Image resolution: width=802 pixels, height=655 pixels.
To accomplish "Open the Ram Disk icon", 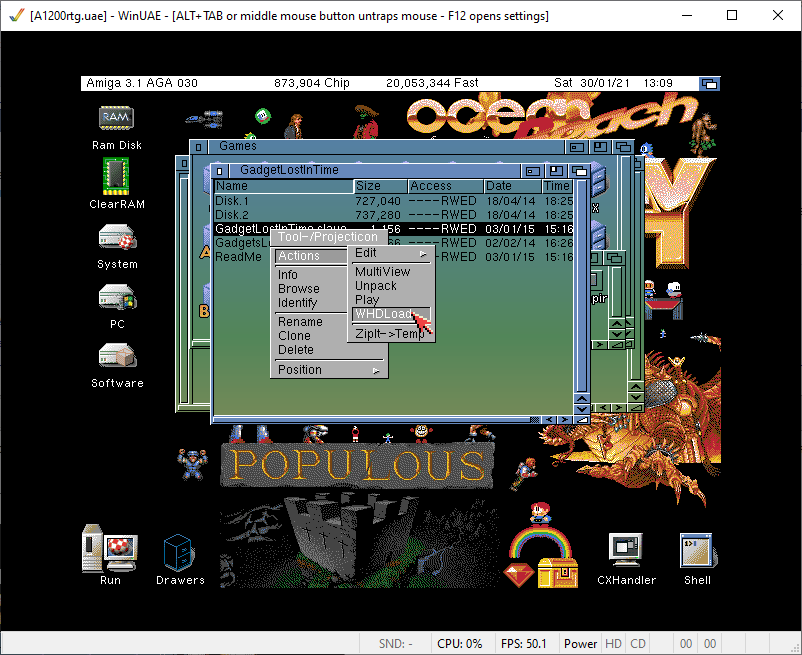I will click(x=117, y=119).
